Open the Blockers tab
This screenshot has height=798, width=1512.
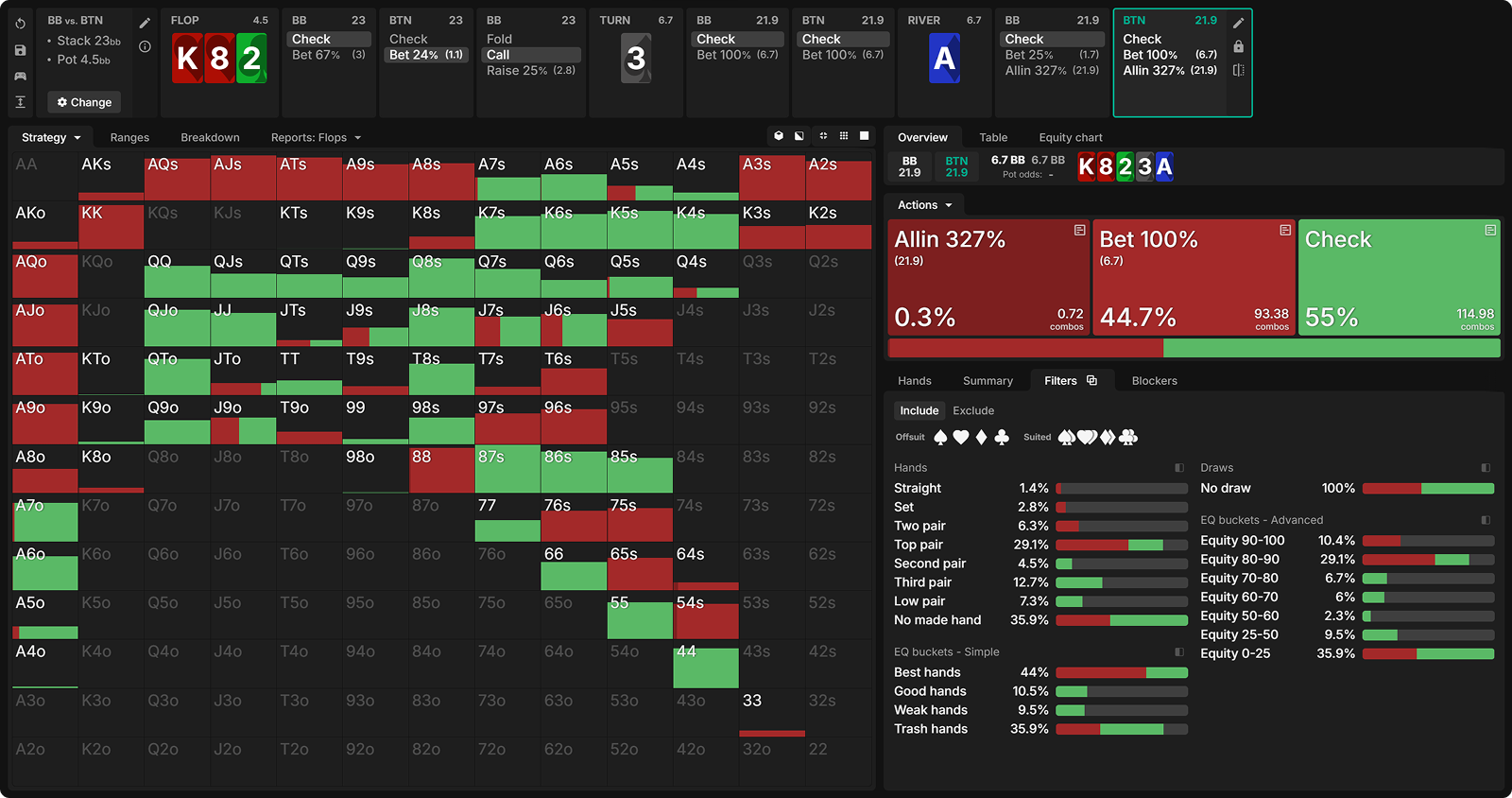coord(1154,381)
